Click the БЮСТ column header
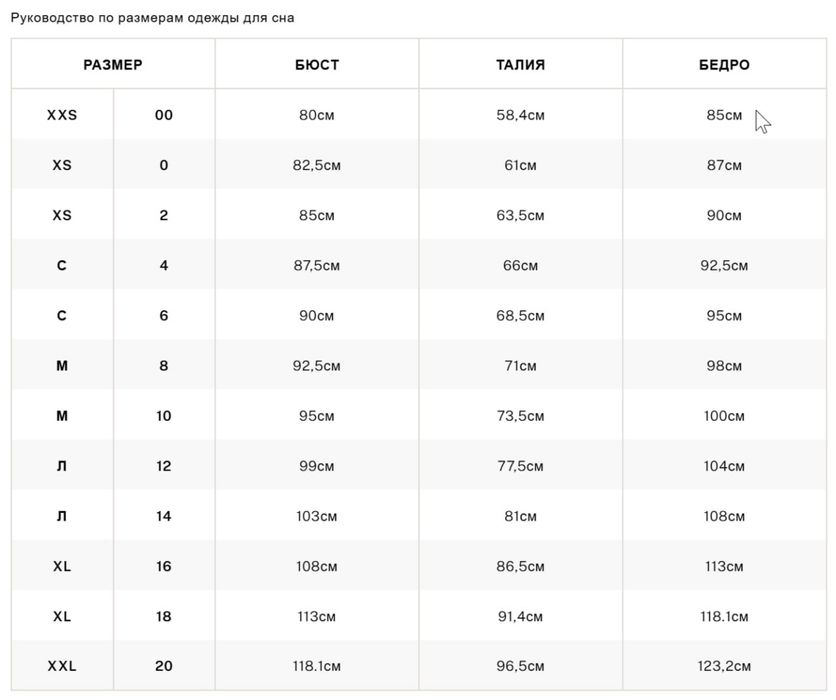Image resolution: width=836 pixels, height=700 pixels. point(317,65)
